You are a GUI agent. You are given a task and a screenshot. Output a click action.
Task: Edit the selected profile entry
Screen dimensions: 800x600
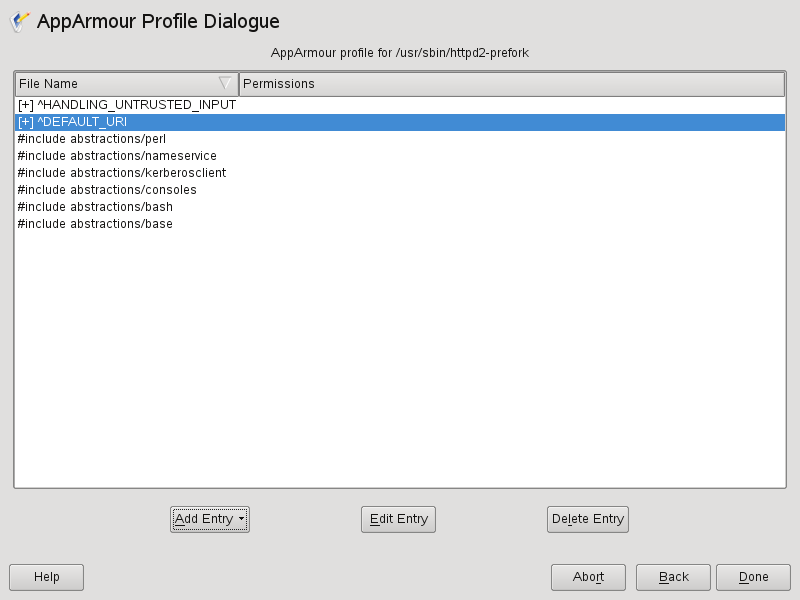398,519
